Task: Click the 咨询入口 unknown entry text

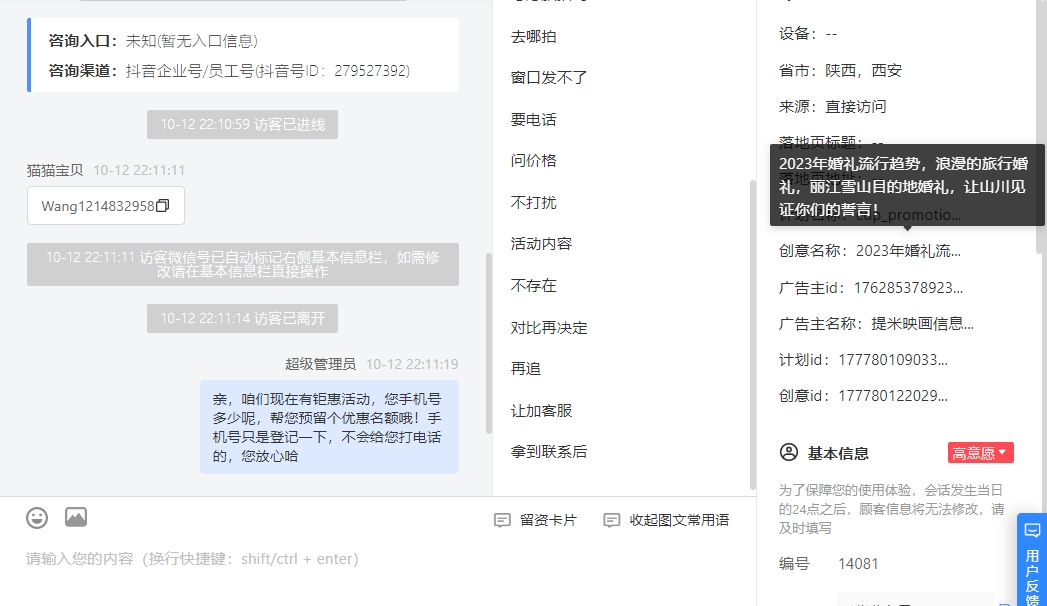Action: (x=192, y=41)
